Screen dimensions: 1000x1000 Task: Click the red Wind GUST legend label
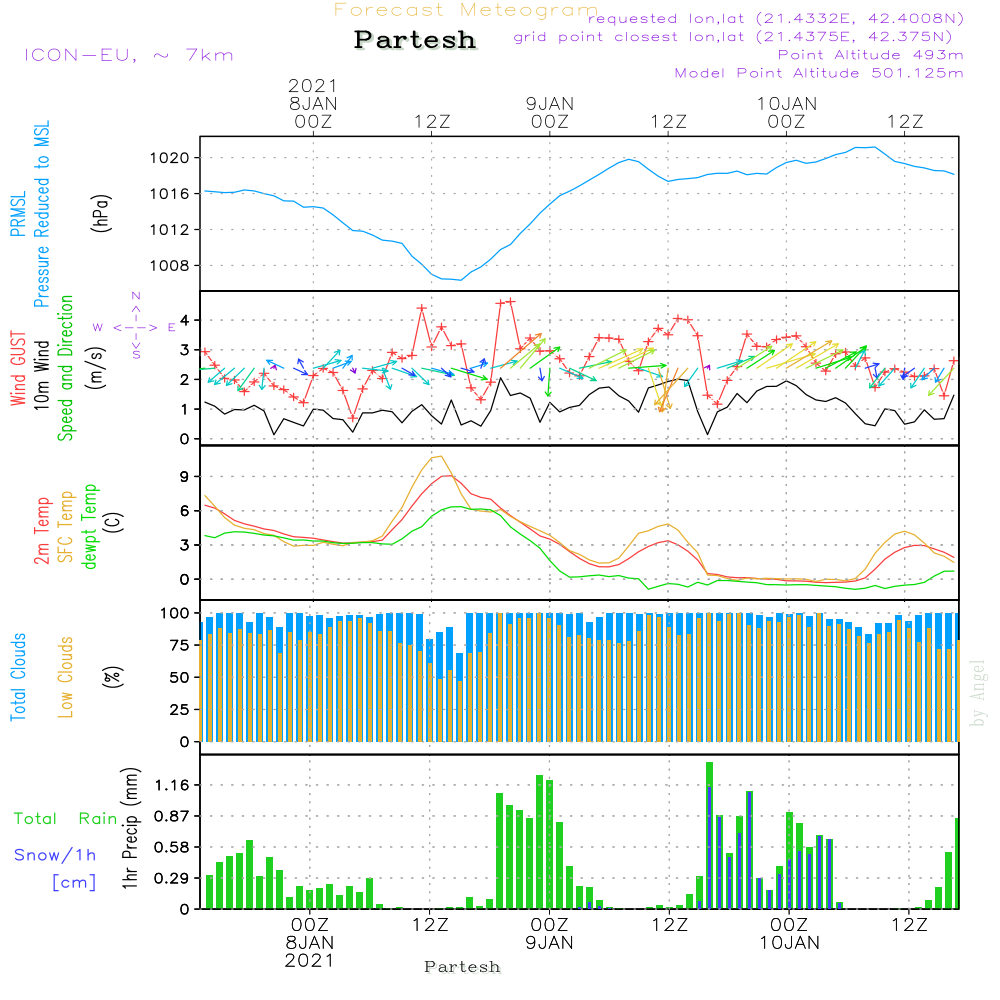pyautogui.click(x=18, y=369)
